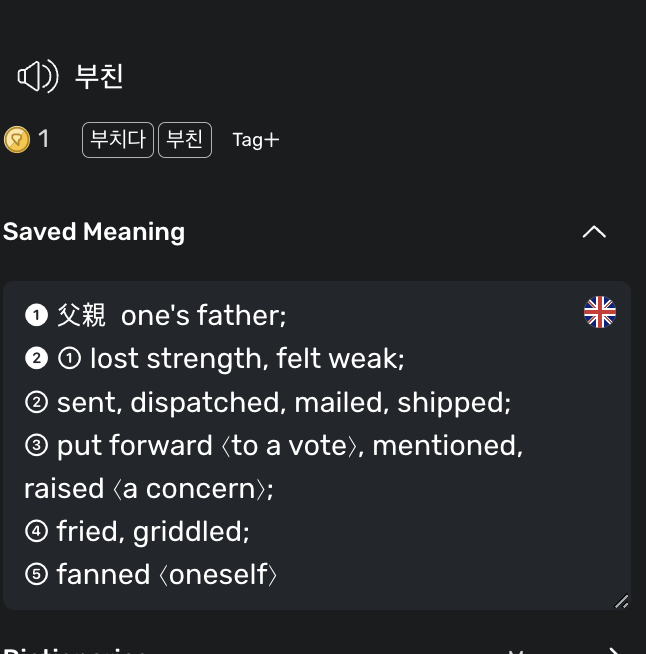646x654 pixels.
Task: Play audio pronunciation of 부친
Action: click(x=38, y=76)
